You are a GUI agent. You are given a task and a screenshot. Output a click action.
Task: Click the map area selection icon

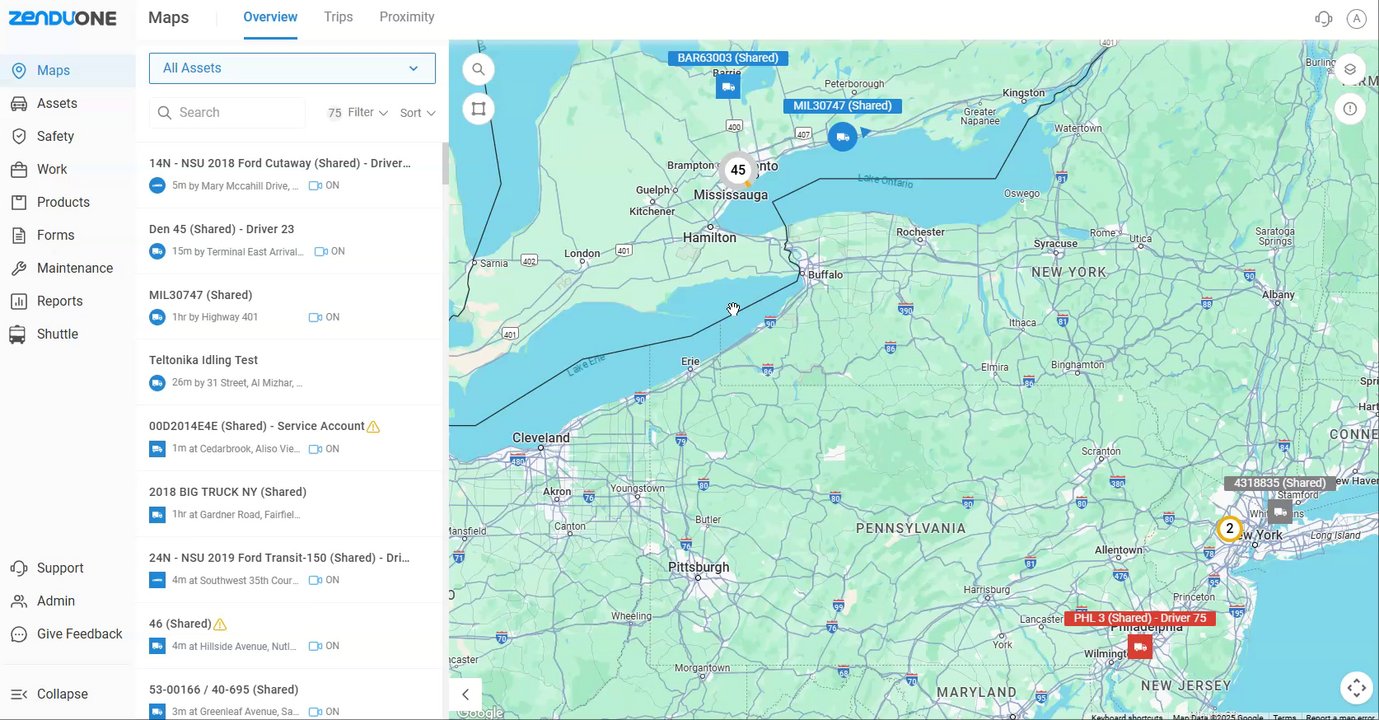tap(478, 109)
